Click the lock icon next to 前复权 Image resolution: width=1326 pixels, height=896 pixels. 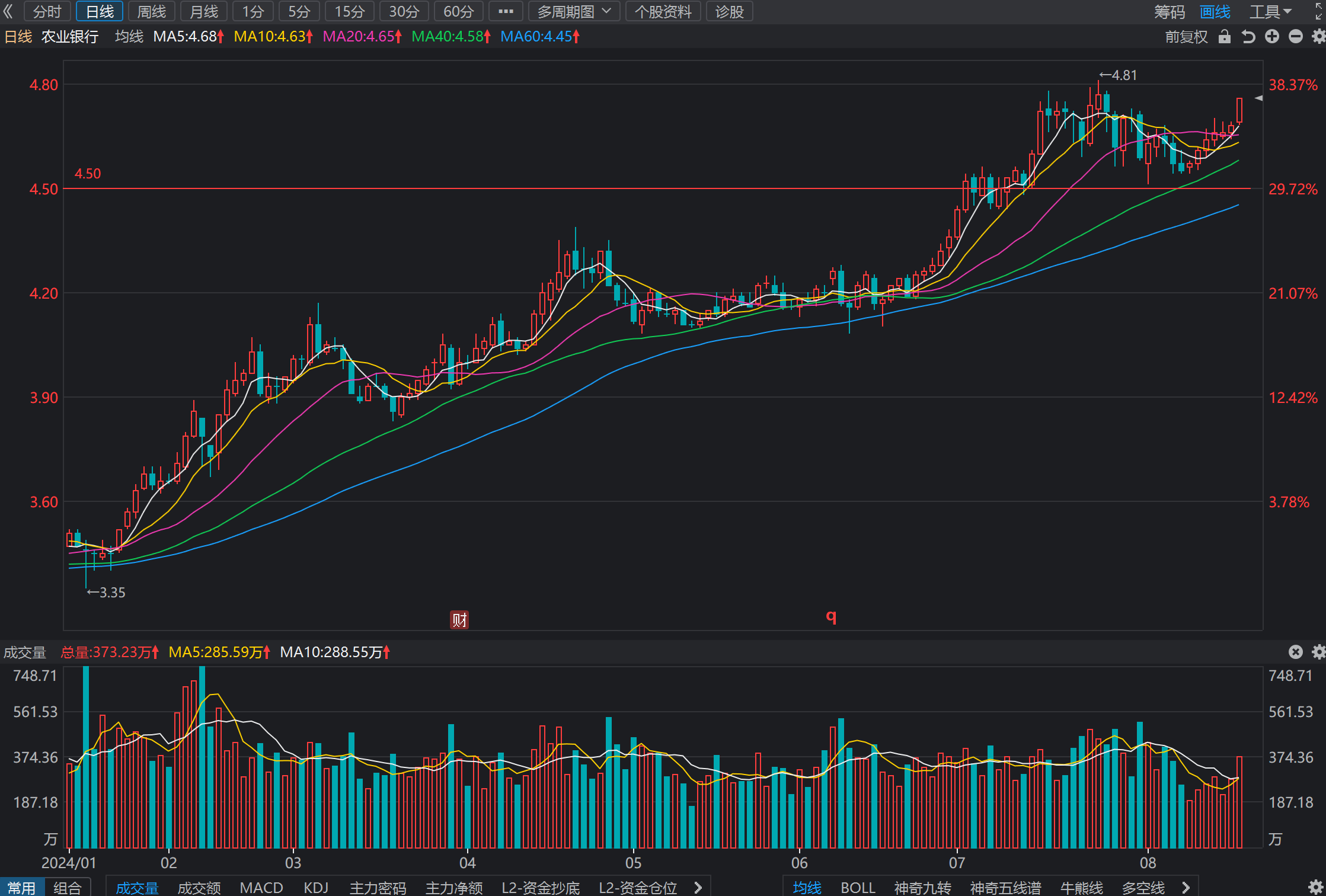pyautogui.click(x=1225, y=37)
